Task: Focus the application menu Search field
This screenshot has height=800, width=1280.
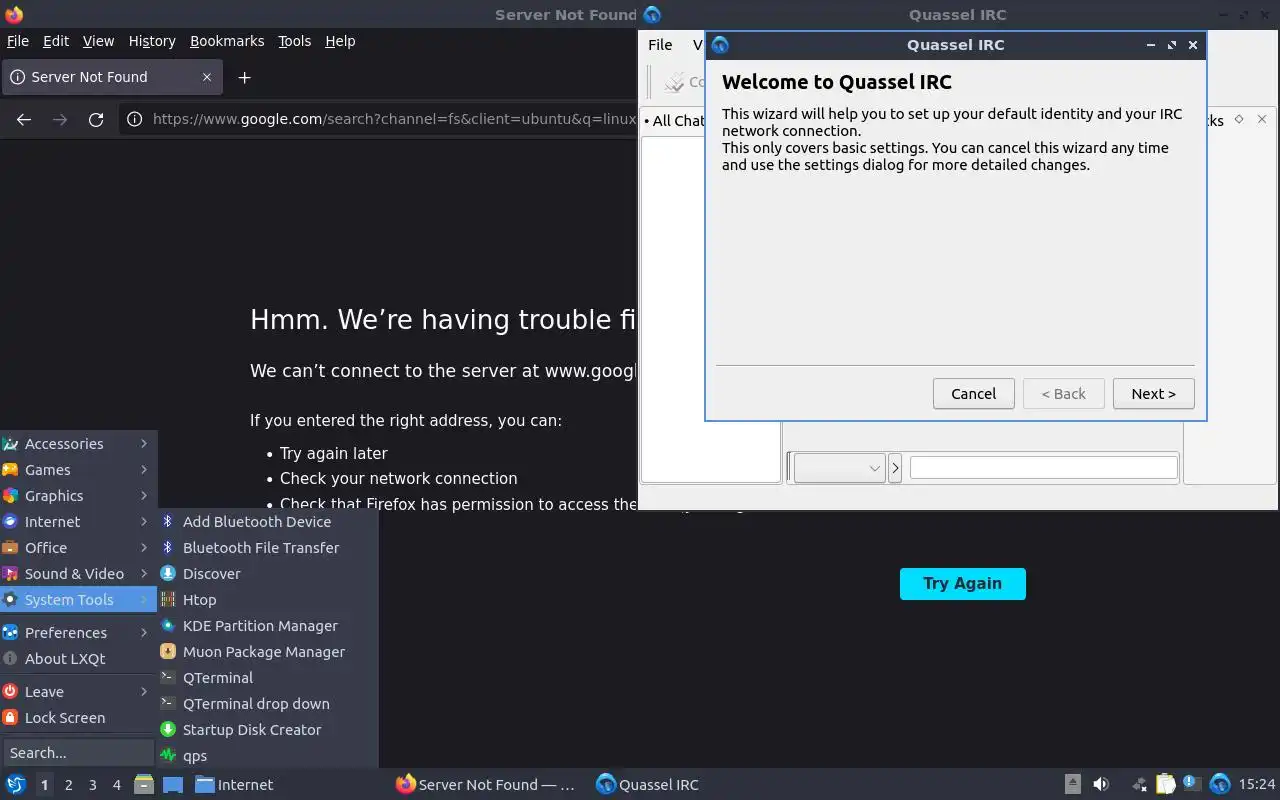Action: (x=78, y=753)
